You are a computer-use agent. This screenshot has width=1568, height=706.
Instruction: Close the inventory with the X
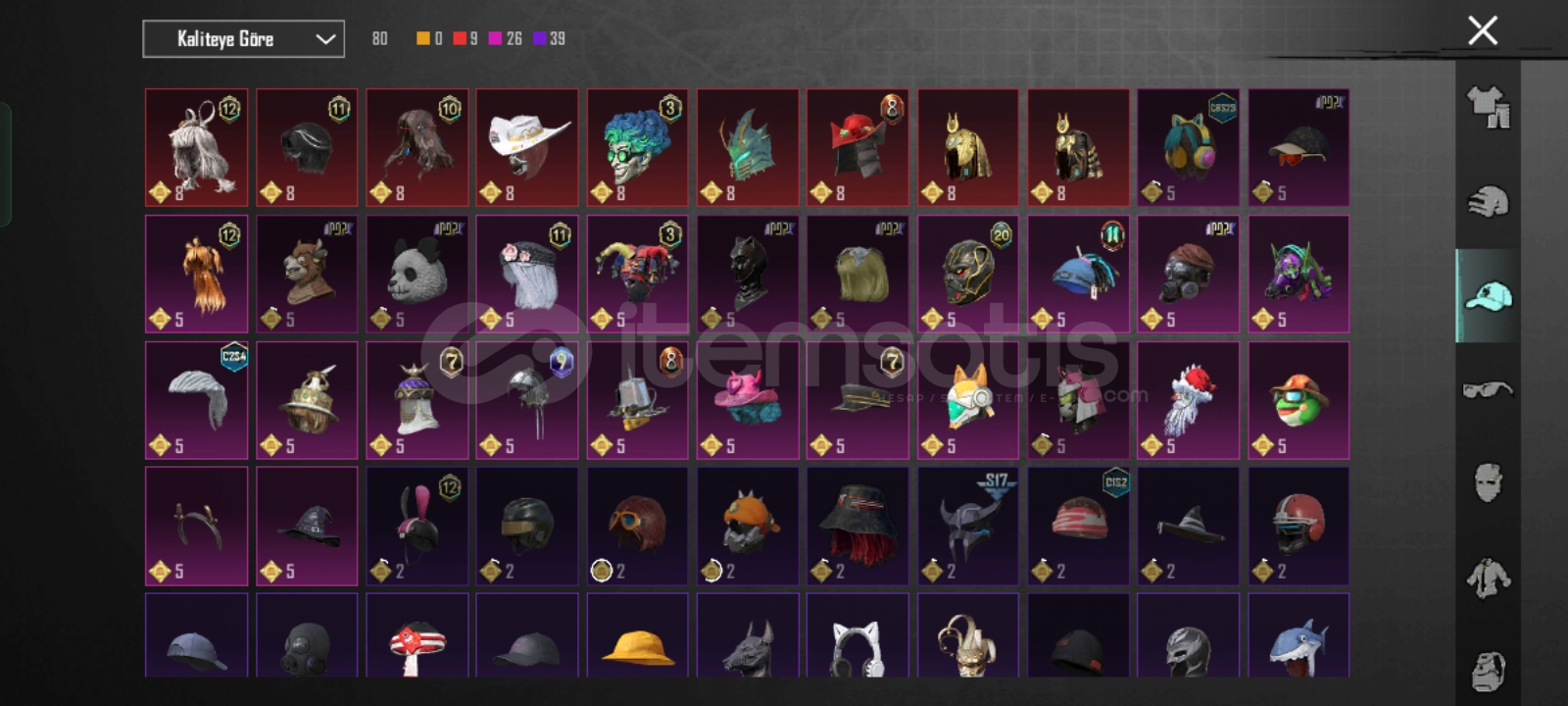pyautogui.click(x=1483, y=30)
